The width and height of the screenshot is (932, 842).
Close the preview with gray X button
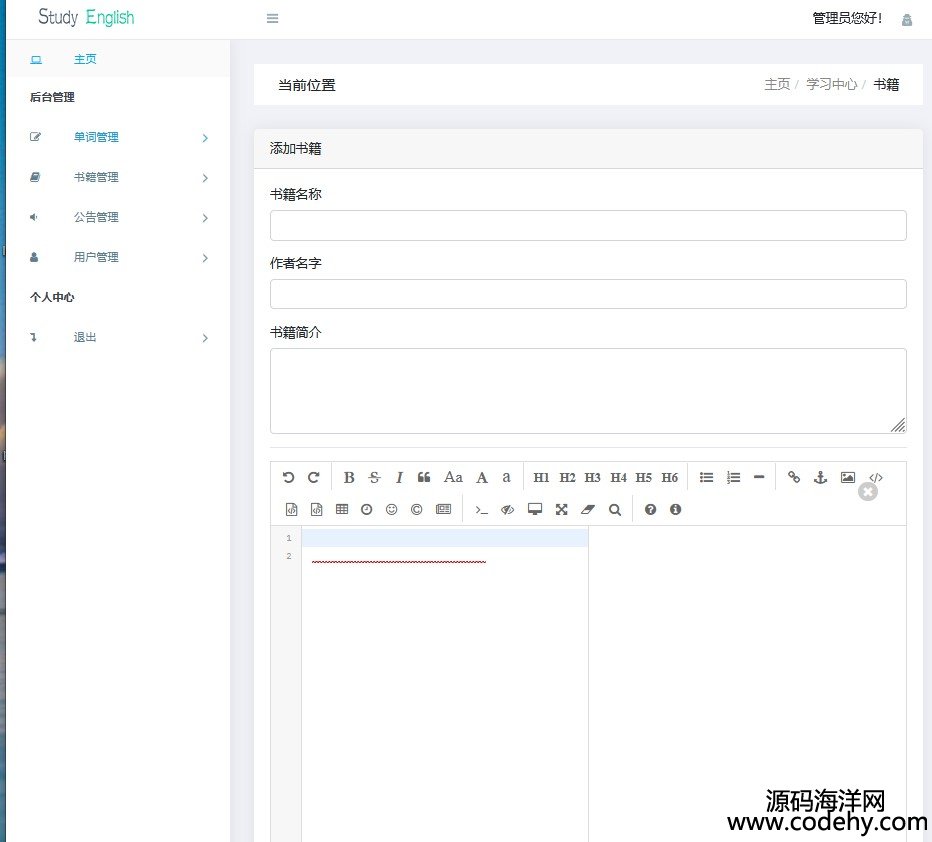(868, 491)
